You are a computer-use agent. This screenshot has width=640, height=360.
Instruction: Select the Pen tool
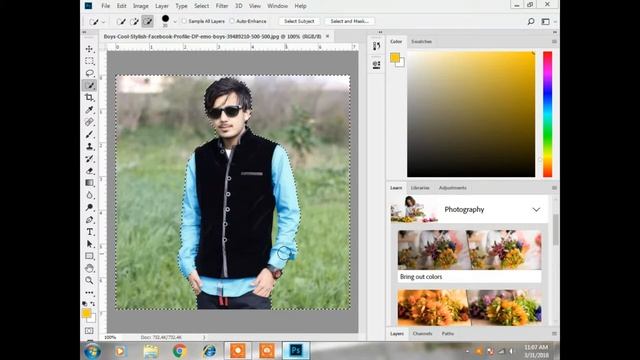point(89,220)
